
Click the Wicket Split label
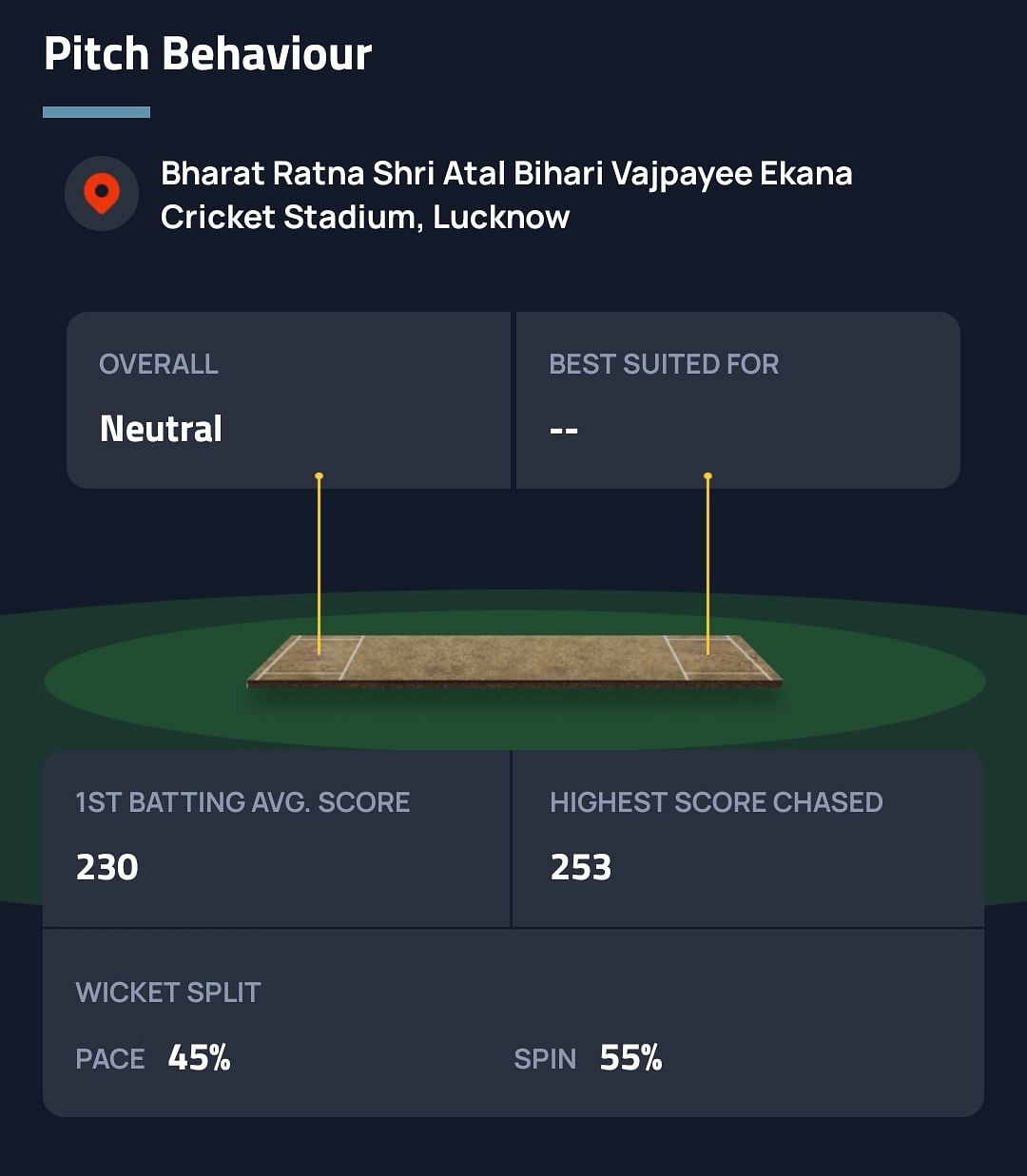tap(168, 993)
